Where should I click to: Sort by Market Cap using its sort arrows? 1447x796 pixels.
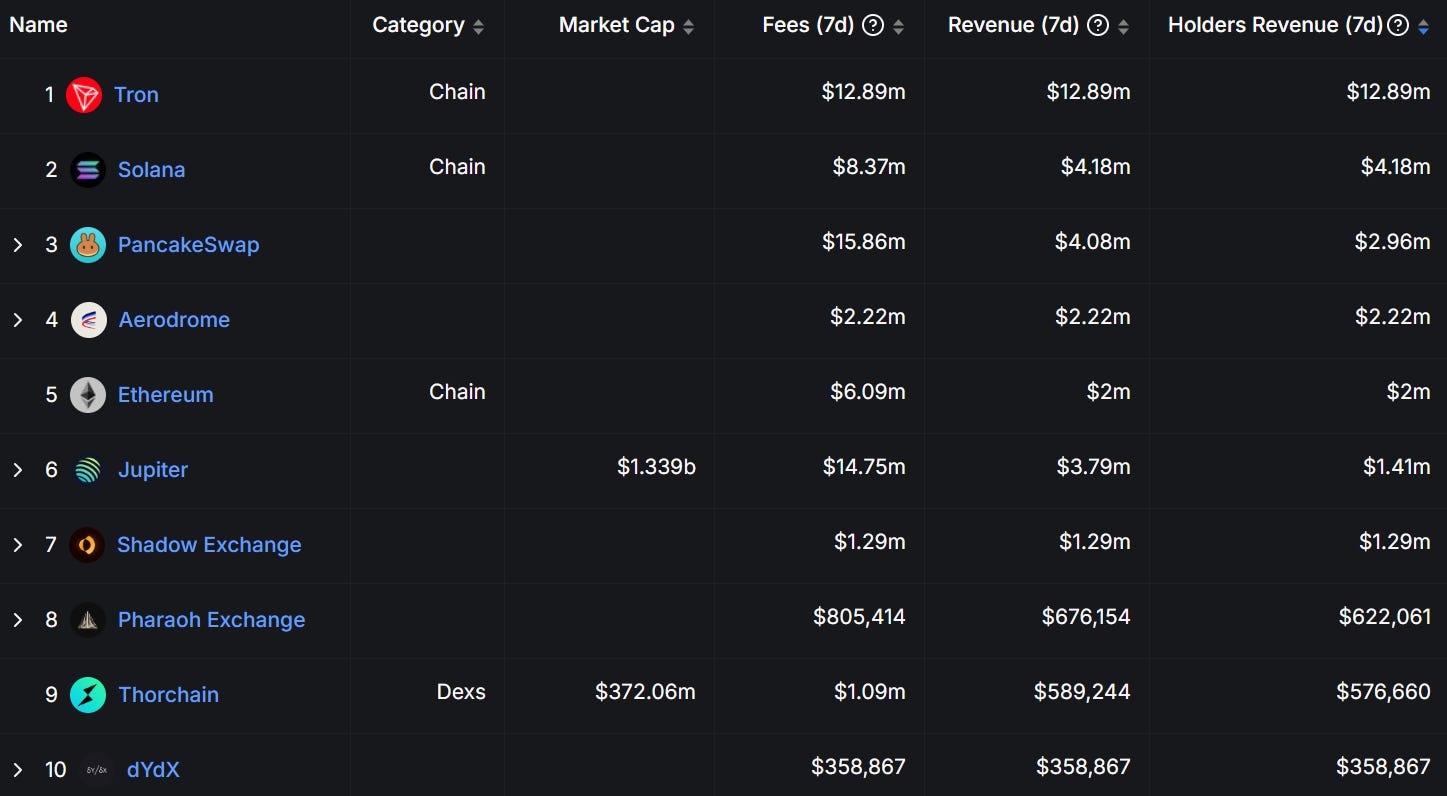688,27
